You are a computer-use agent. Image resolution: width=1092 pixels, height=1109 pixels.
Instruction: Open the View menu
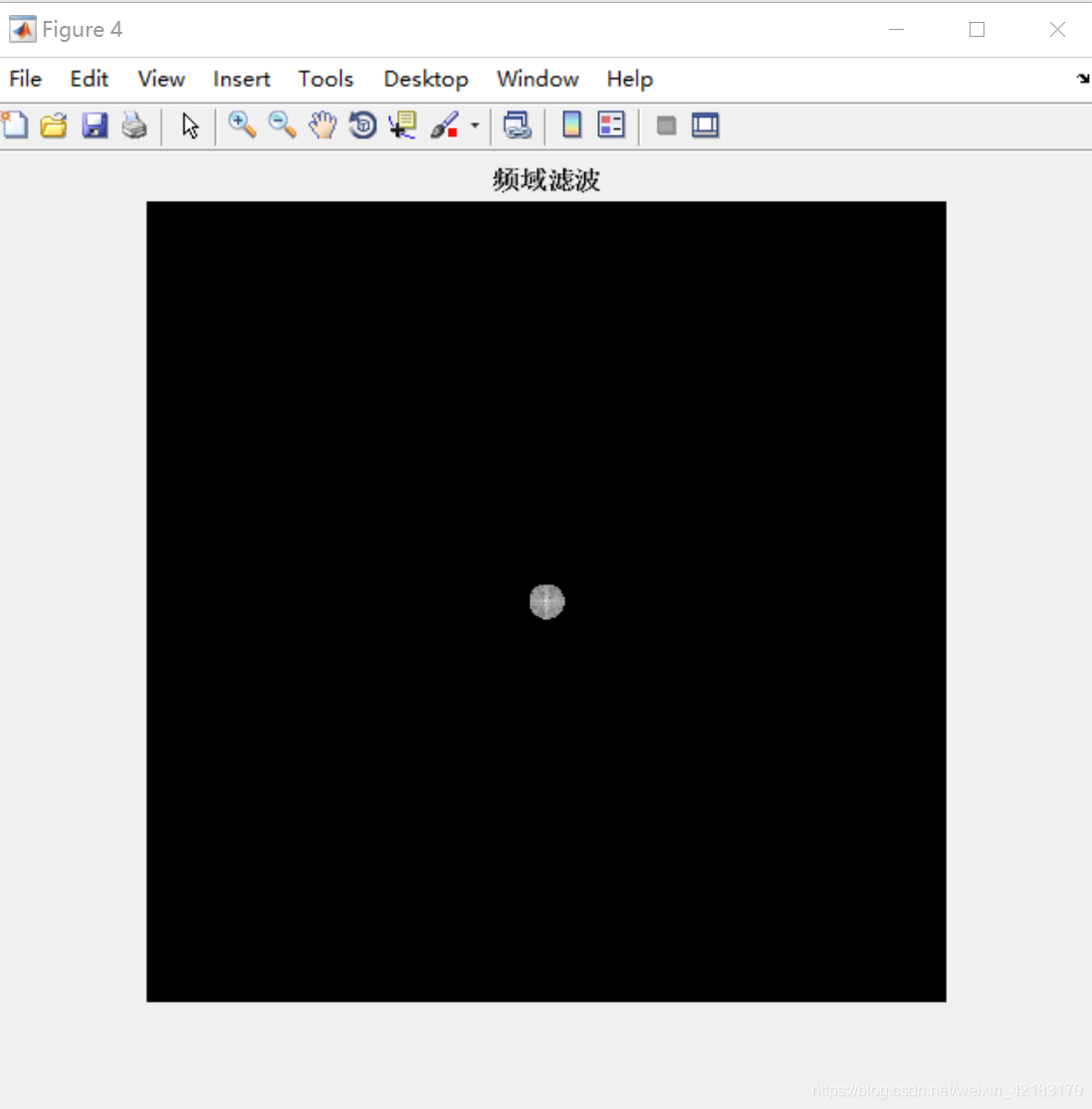click(161, 80)
